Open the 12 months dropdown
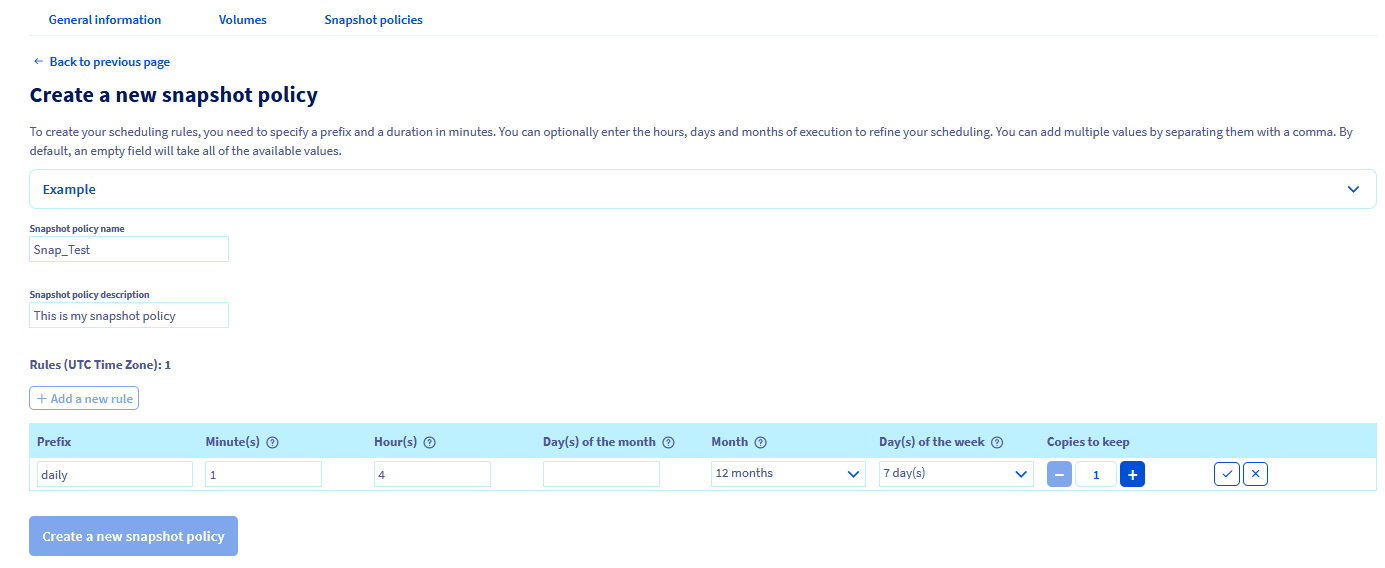1385x568 pixels. point(788,473)
